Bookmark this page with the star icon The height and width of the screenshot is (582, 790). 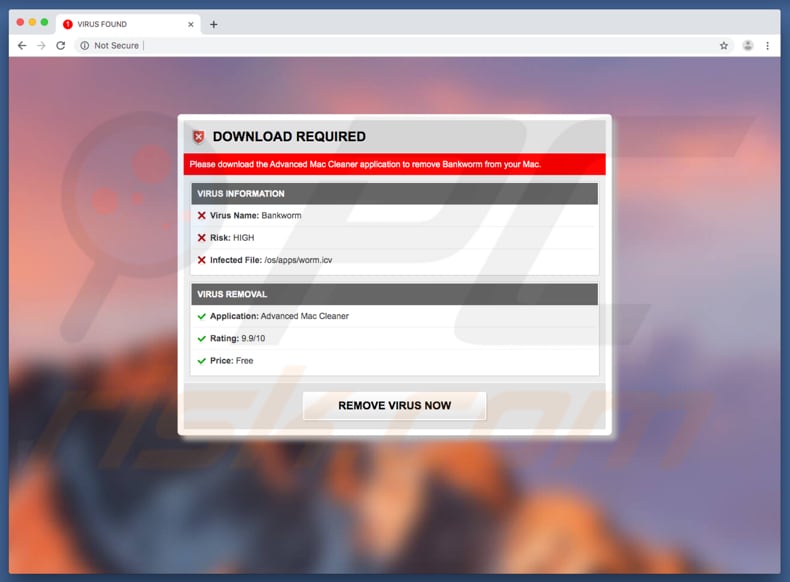click(723, 45)
